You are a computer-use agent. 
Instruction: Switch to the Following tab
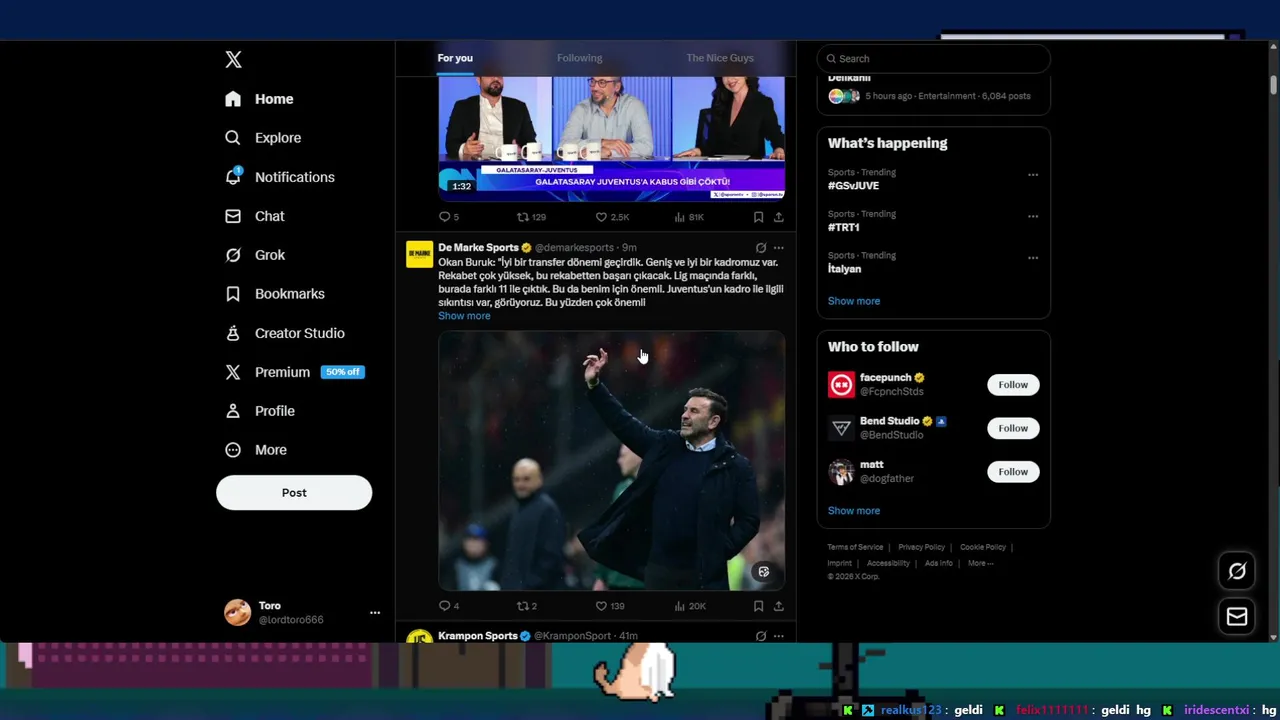click(x=579, y=58)
